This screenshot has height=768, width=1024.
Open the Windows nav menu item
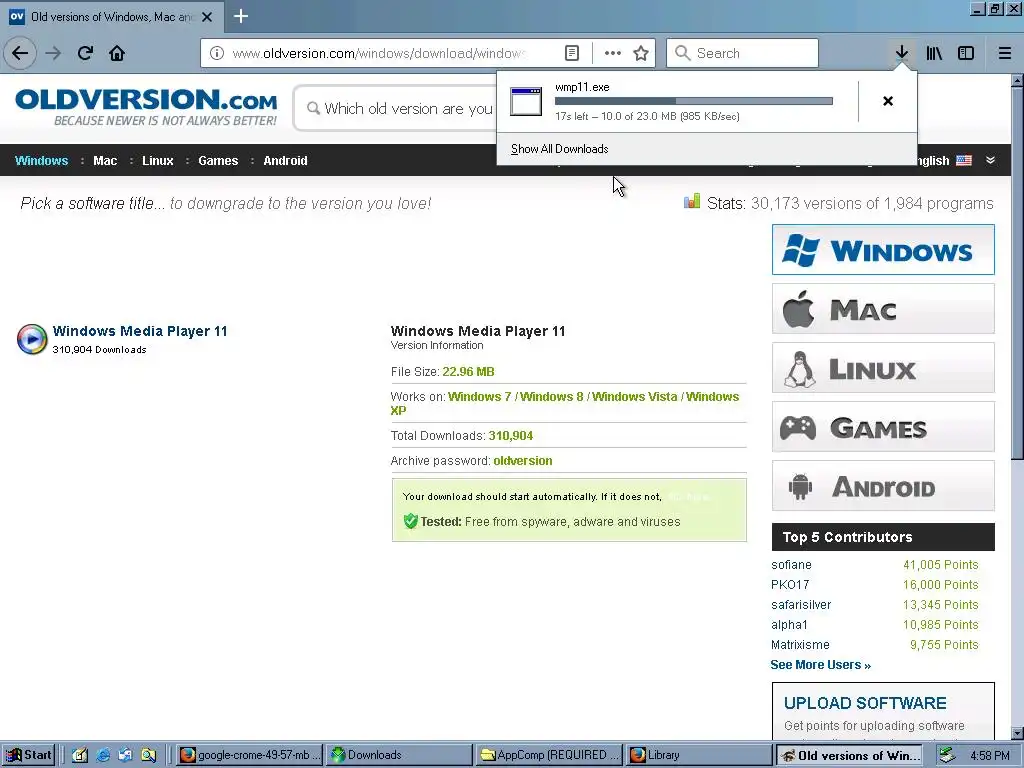pos(41,161)
